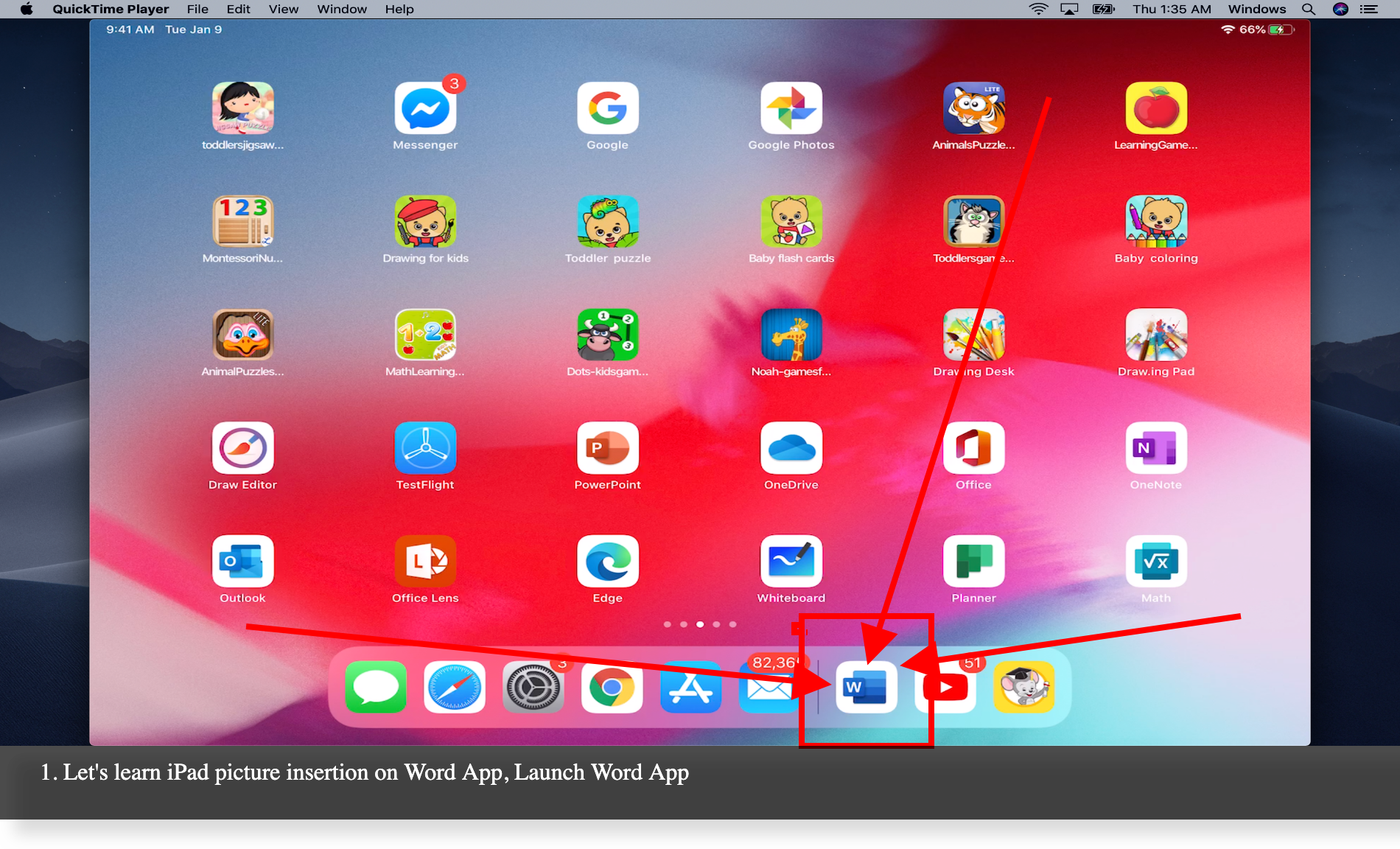Open the MontessoriNu... 123 app
Screen dimensions: 1400x849
click(242, 221)
